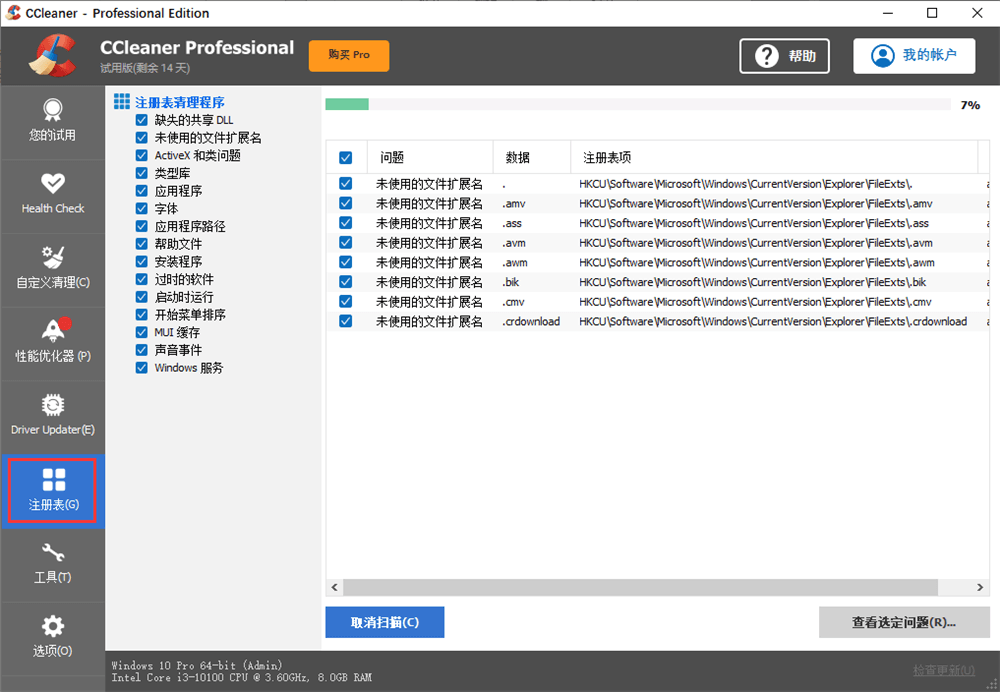This screenshot has height=692, width=1000.
Task: Open Driver Updater gear icon
Action: point(52,405)
